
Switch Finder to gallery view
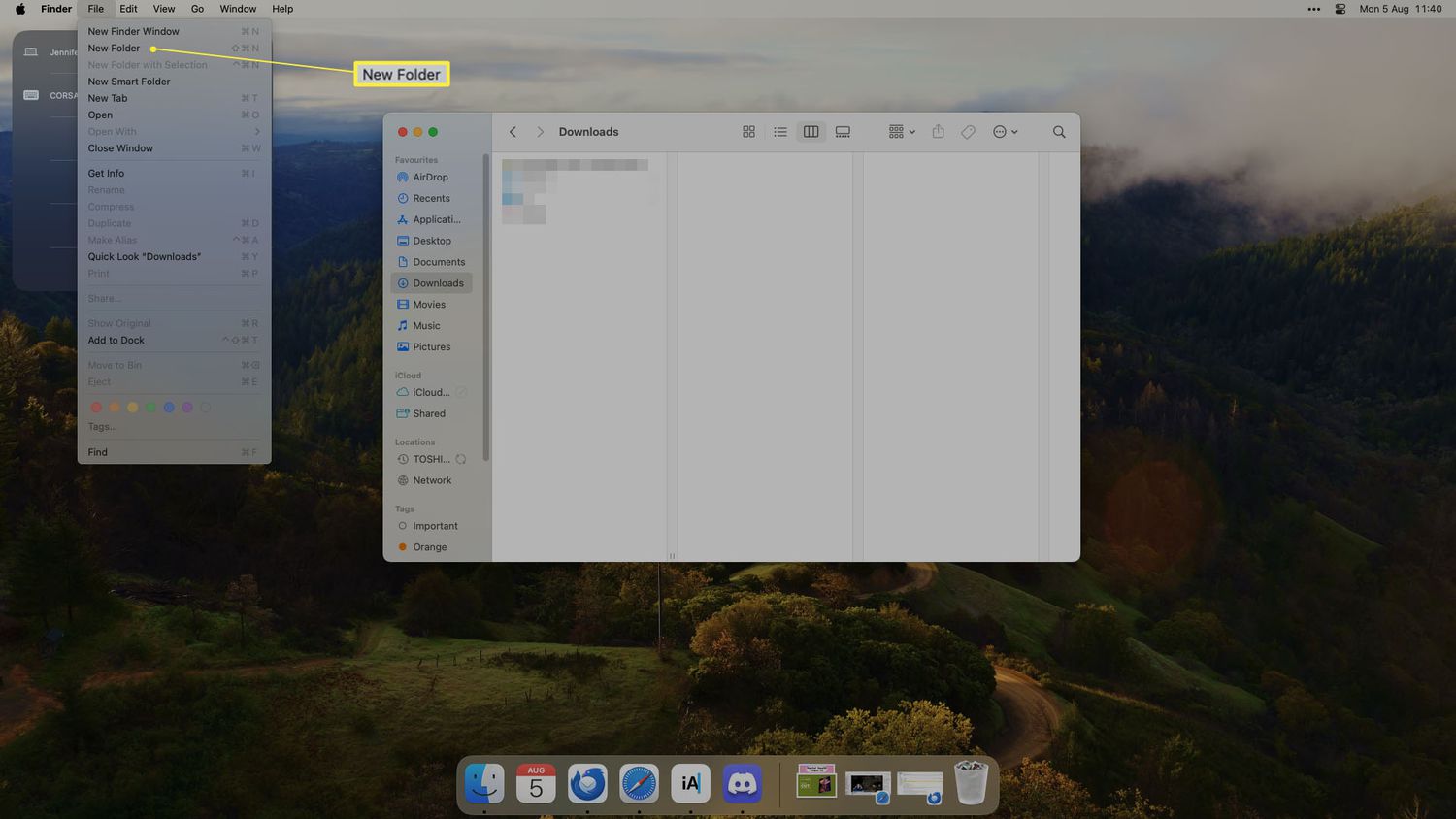843,132
